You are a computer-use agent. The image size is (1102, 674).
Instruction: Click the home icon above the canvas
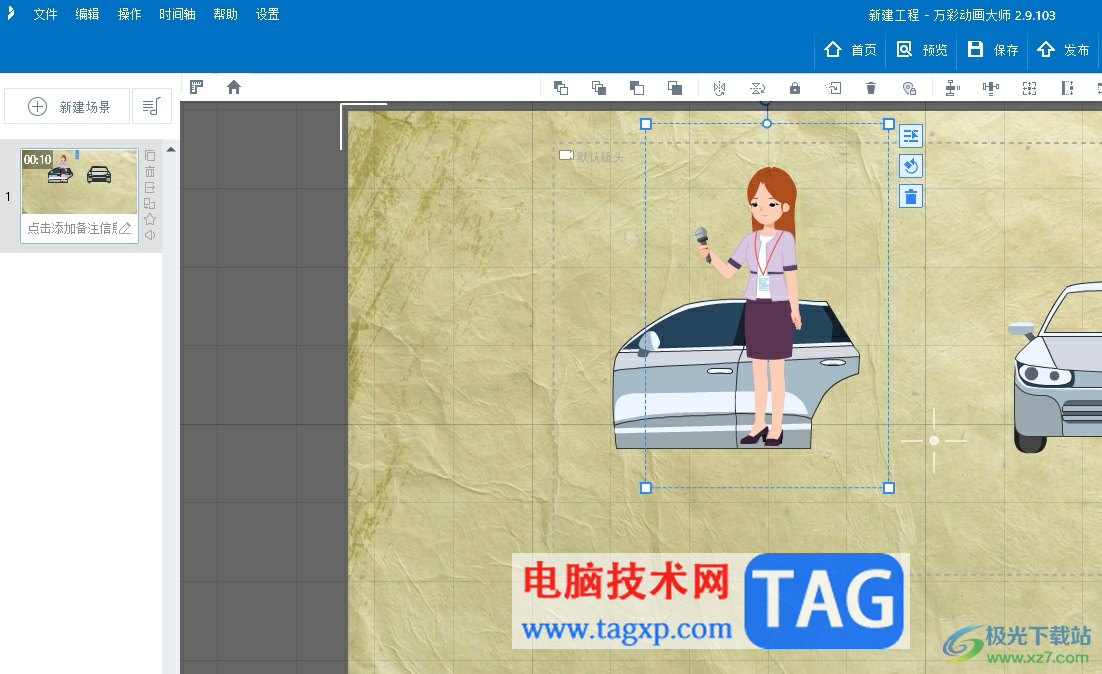(x=234, y=87)
